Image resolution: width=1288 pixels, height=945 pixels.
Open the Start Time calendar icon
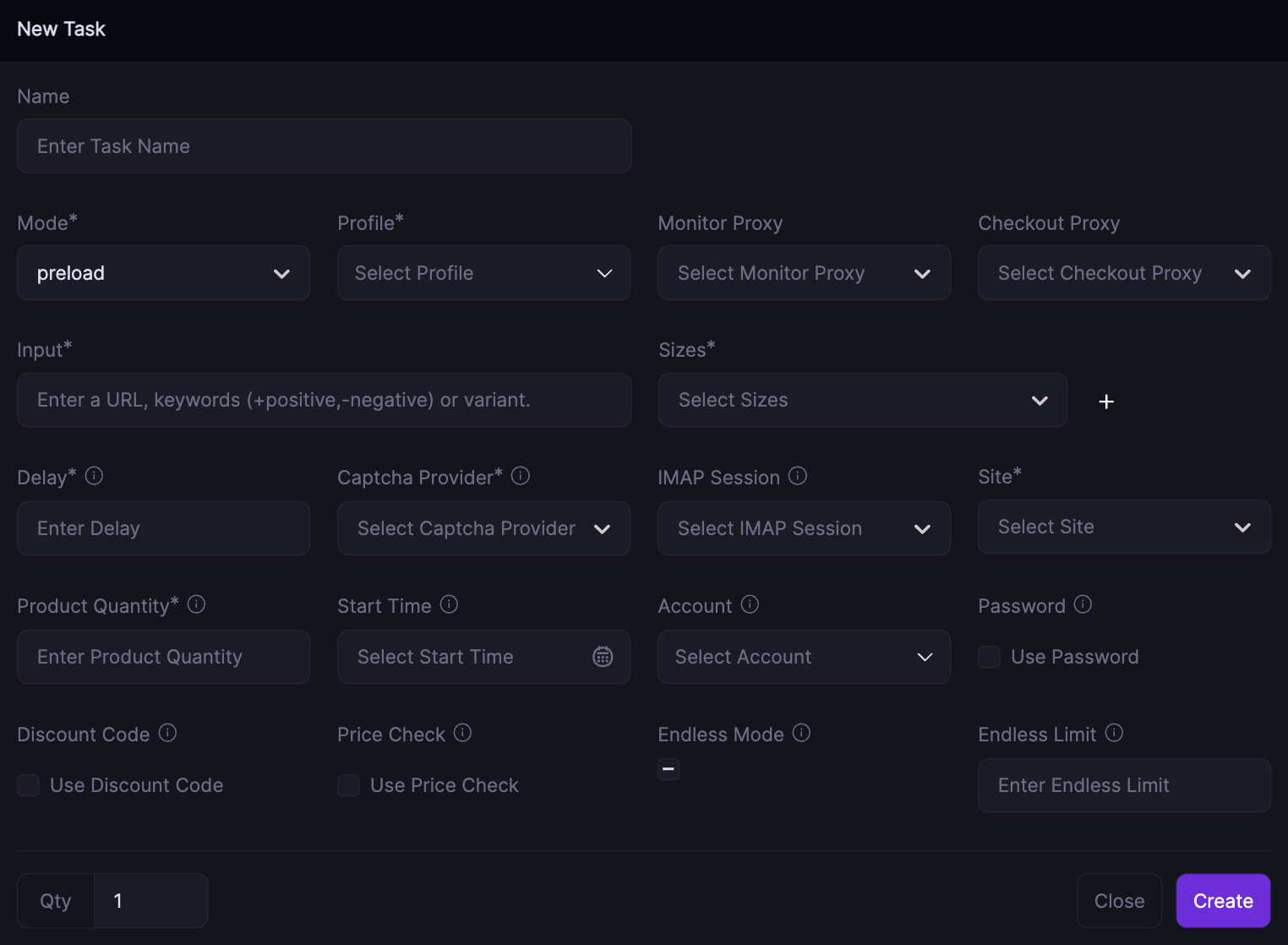click(603, 657)
